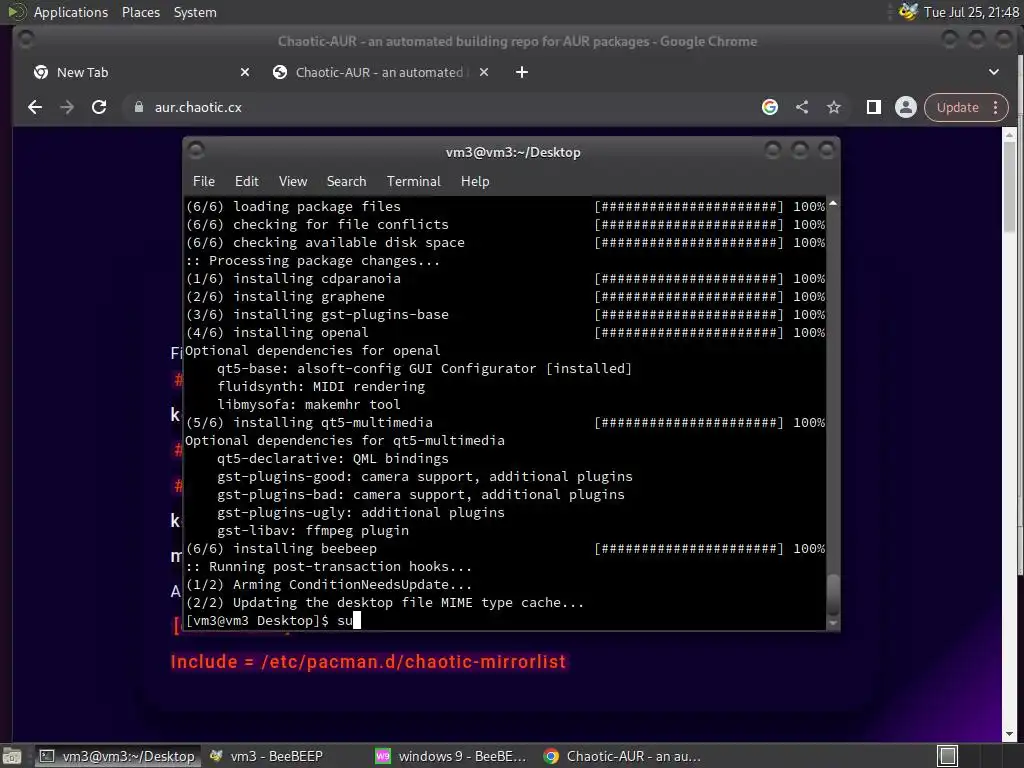Click the terminal window menu button
Image resolution: width=1024 pixels, height=768 pixels.
tap(196, 151)
